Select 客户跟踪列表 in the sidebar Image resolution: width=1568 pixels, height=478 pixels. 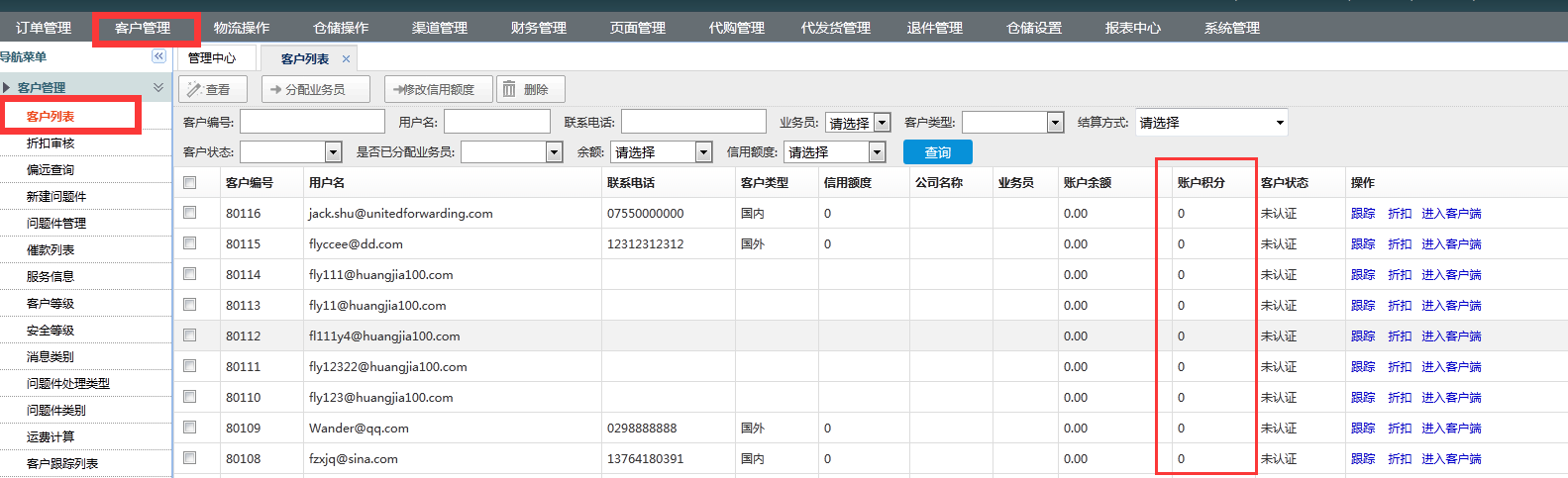[62, 464]
